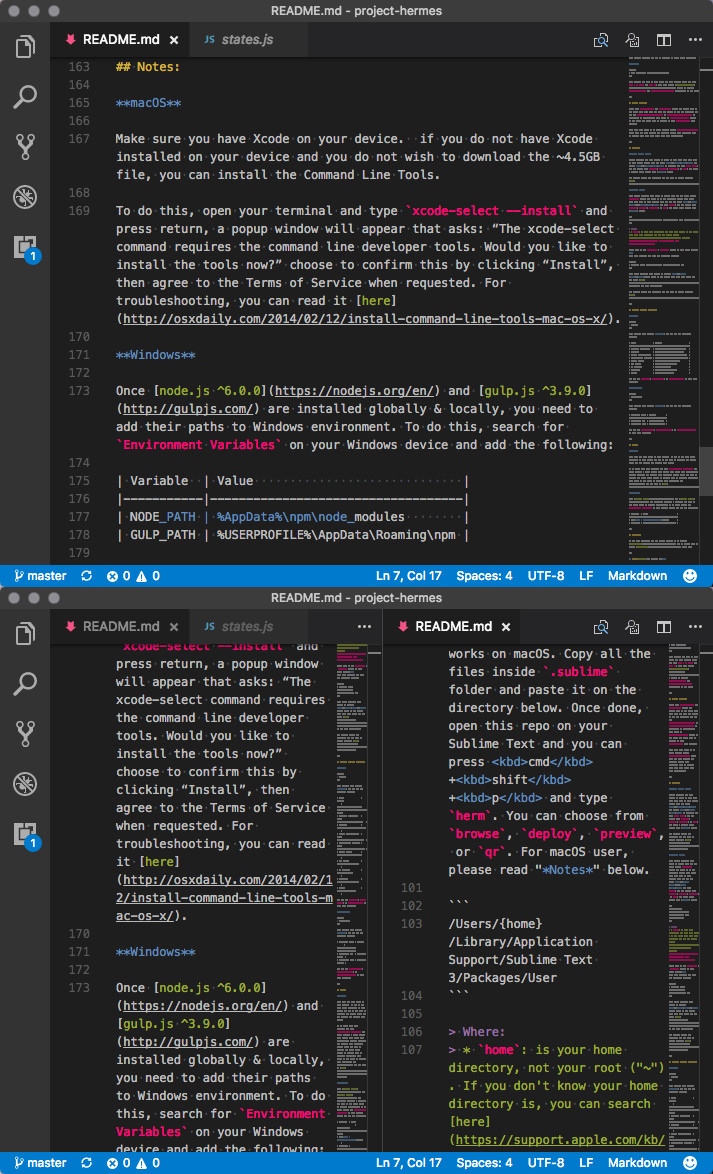Open Debug view in the single-editor window
The width and height of the screenshot is (713, 1174).
point(25,197)
